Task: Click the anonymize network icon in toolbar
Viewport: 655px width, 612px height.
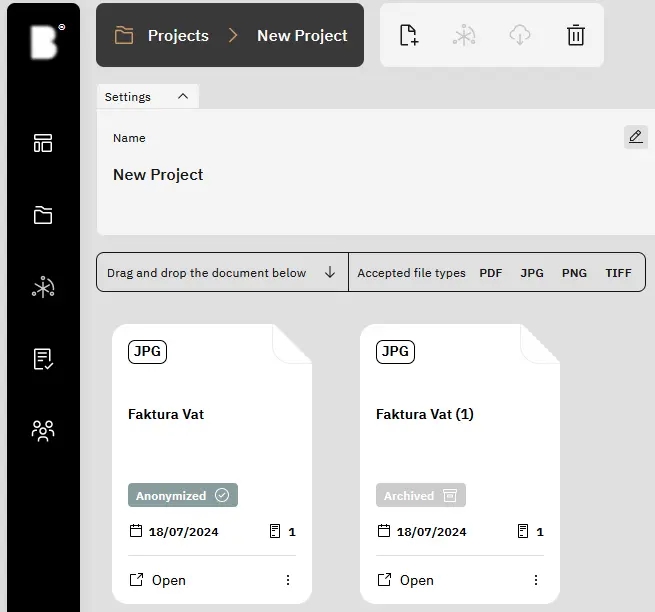Action: point(464,35)
